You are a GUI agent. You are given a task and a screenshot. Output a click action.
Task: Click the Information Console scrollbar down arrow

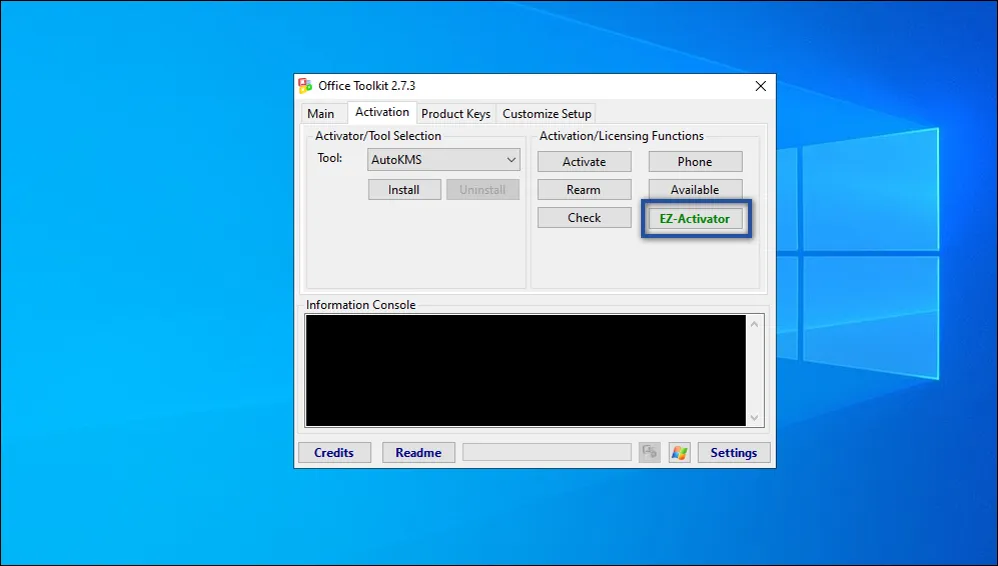755,418
